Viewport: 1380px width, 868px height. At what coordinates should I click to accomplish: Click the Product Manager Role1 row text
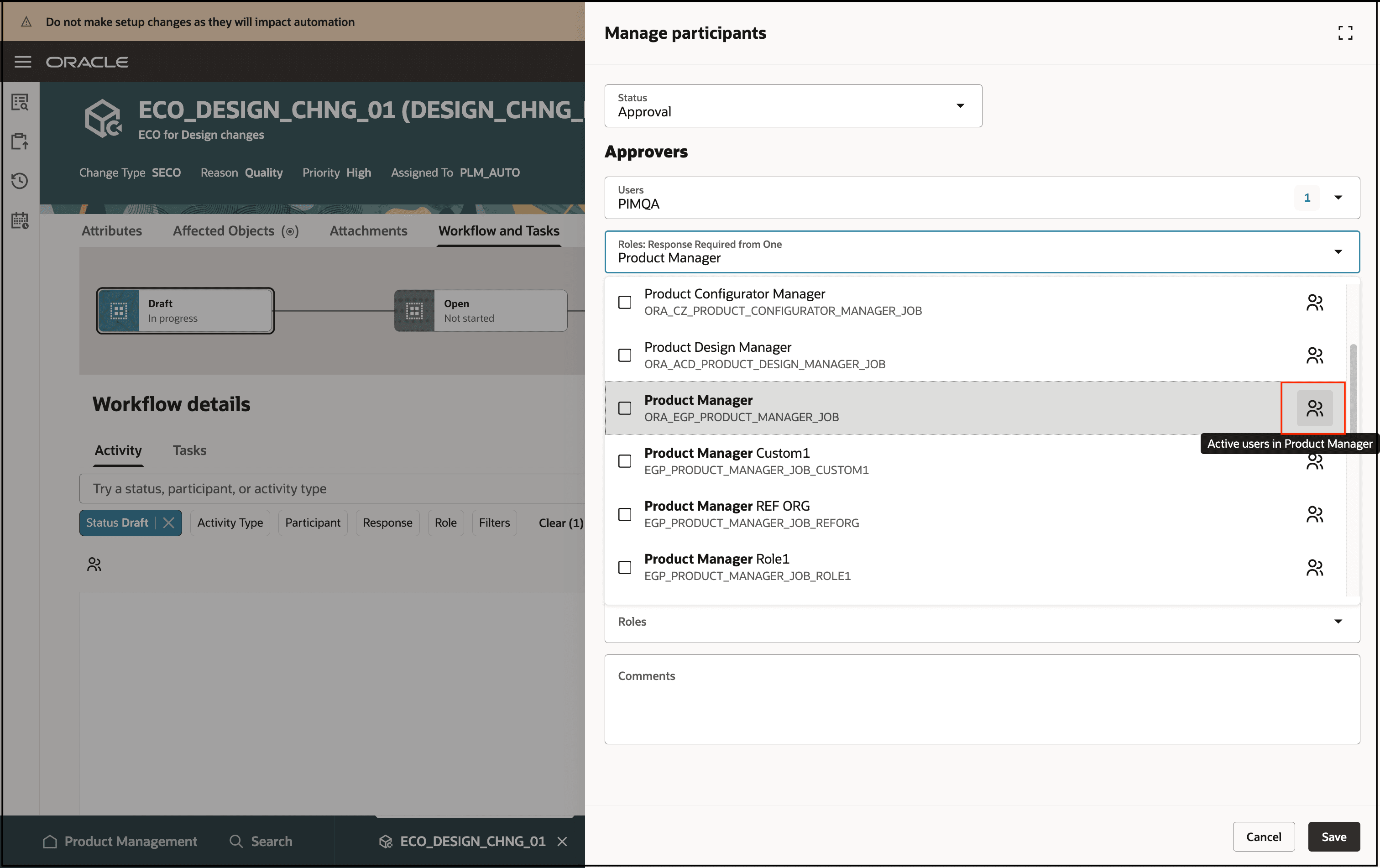click(716, 559)
